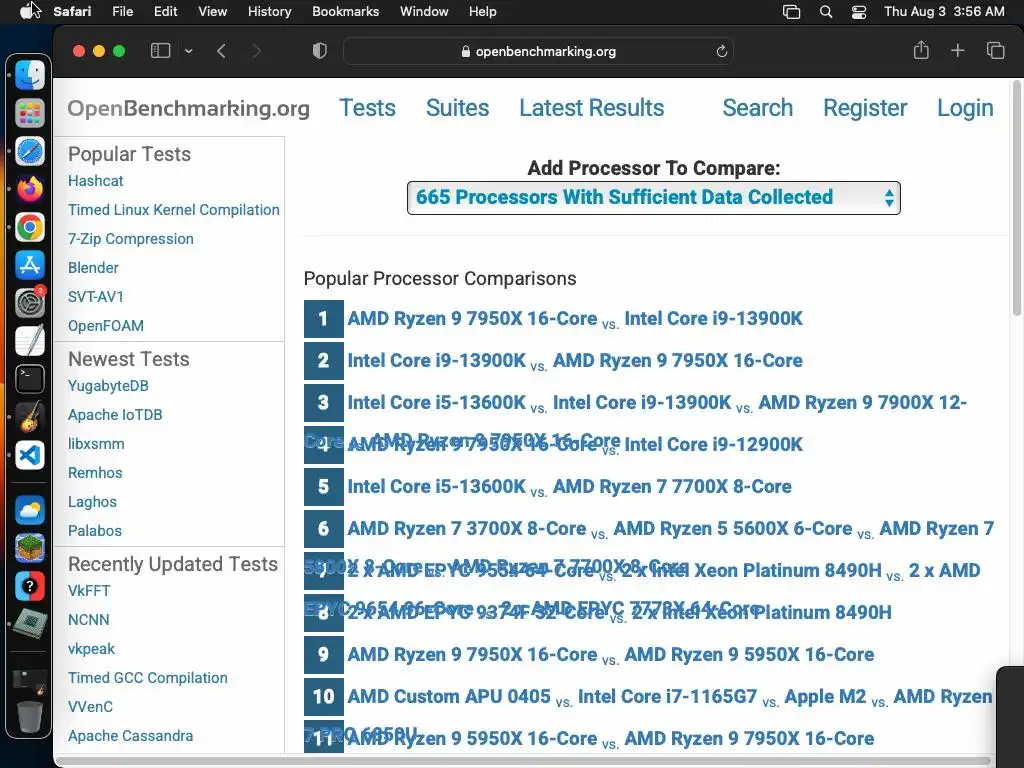Open a new tab with plus icon
Viewport: 1024px width, 768px height.
957,50
